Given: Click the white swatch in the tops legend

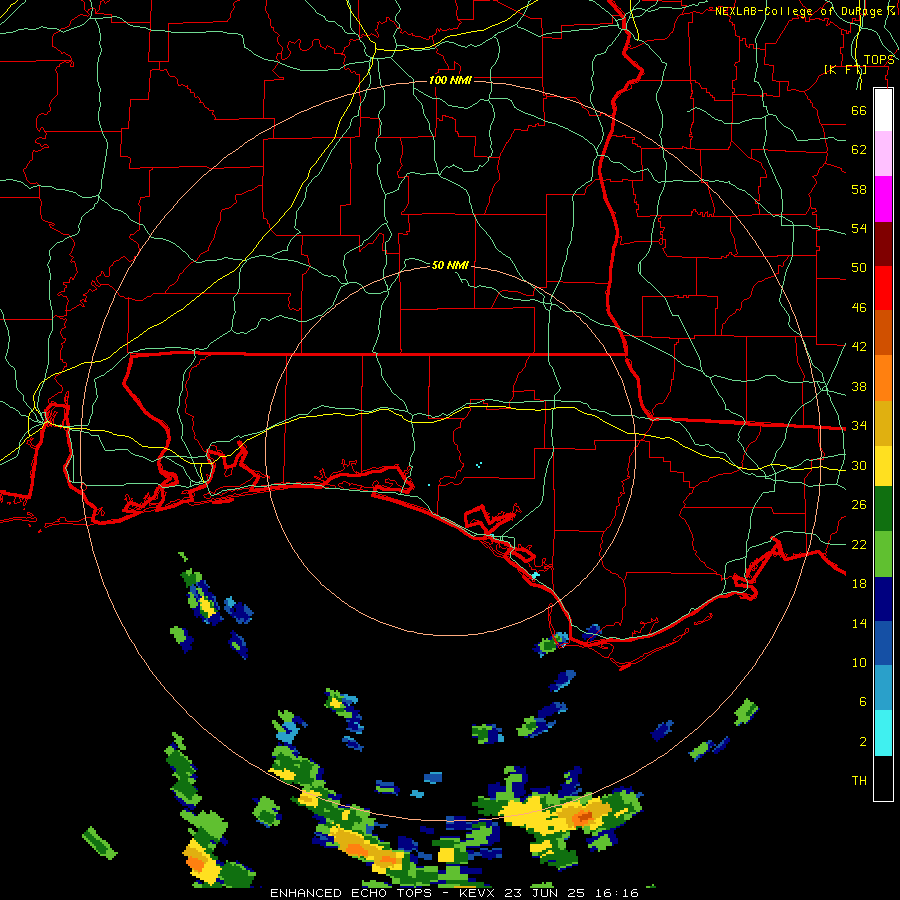Looking at the screenshot, I should pos(883,110).
